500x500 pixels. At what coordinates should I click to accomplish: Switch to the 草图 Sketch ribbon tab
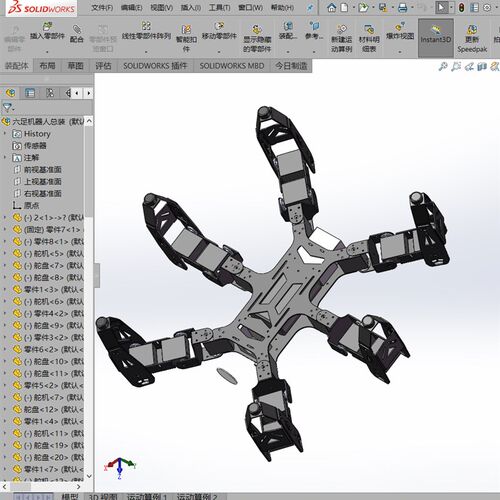tap(76, 66)
